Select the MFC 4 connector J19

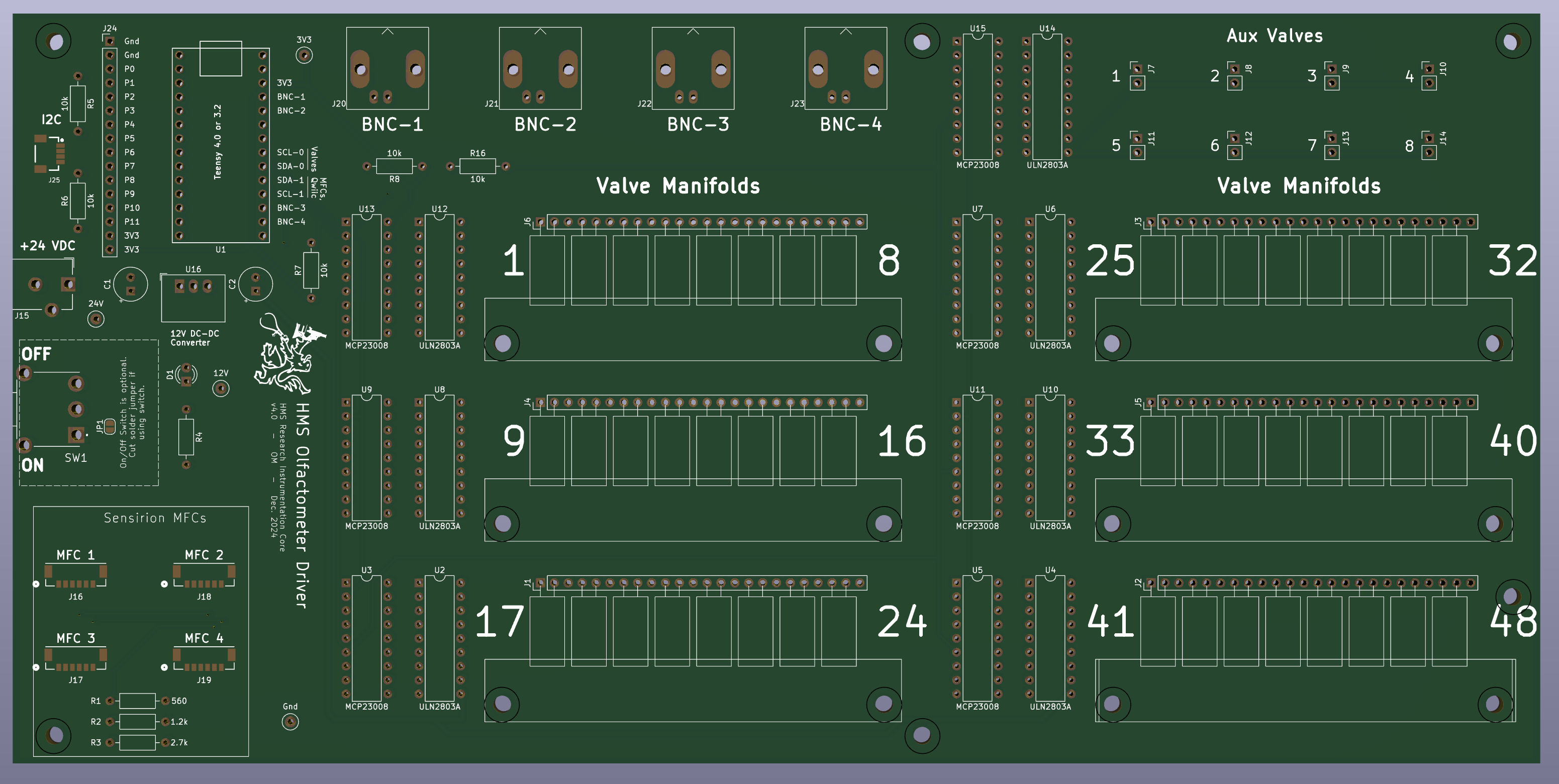[x=204, y=659]
